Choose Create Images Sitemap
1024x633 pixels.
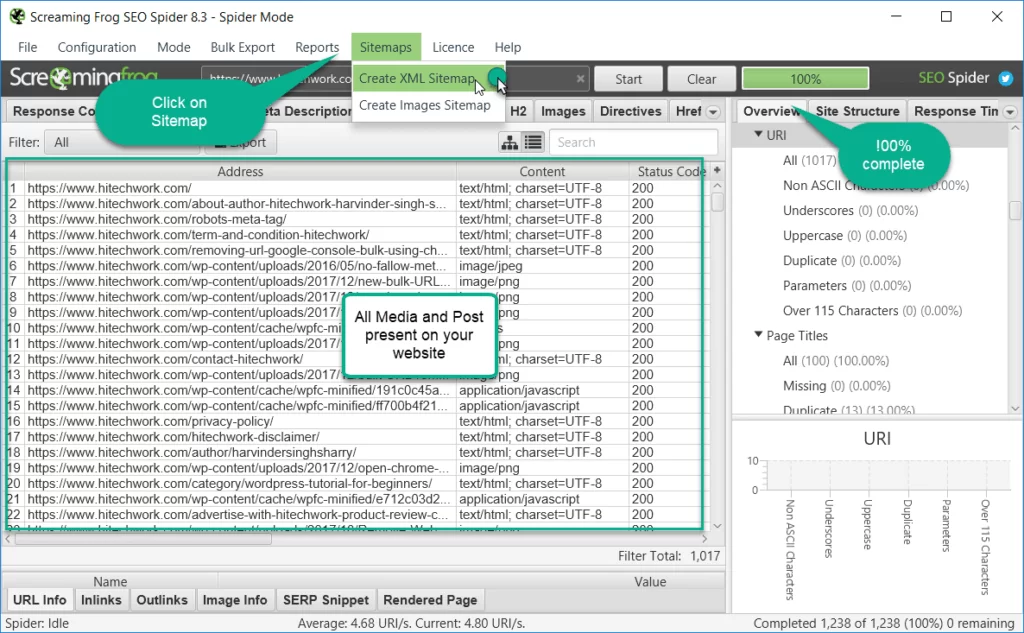[428, 105]
